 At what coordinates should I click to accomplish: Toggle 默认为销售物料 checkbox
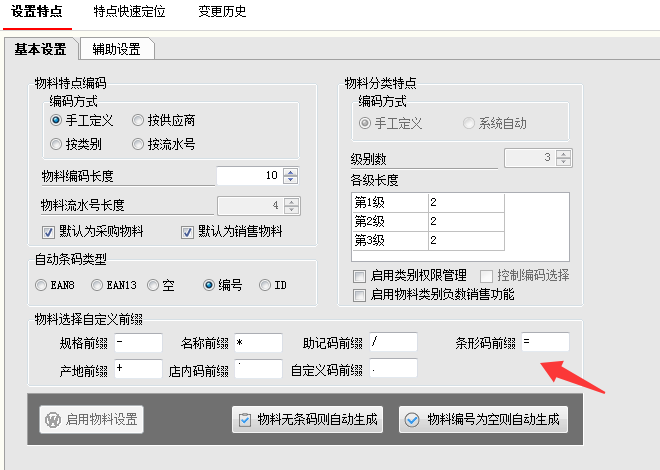[x=187, y=232]
